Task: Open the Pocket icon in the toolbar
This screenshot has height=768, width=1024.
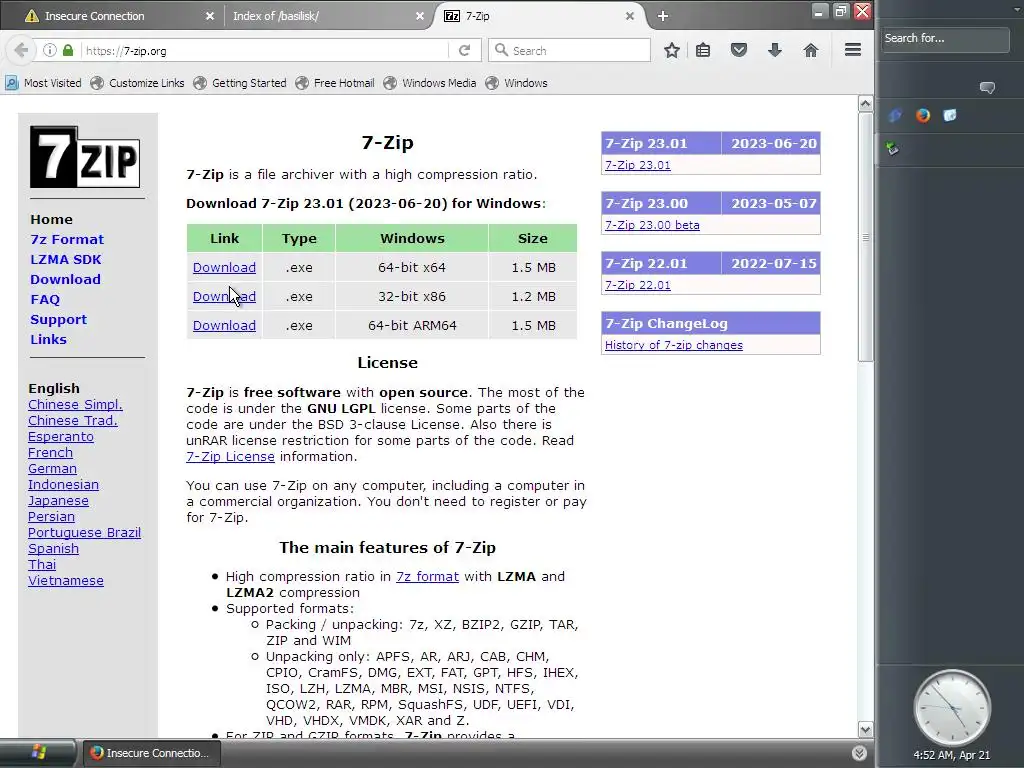Action: pos(739,50)
